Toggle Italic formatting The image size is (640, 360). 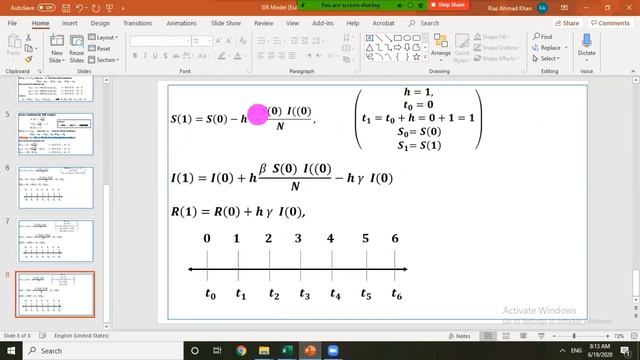tap(145, 56)
